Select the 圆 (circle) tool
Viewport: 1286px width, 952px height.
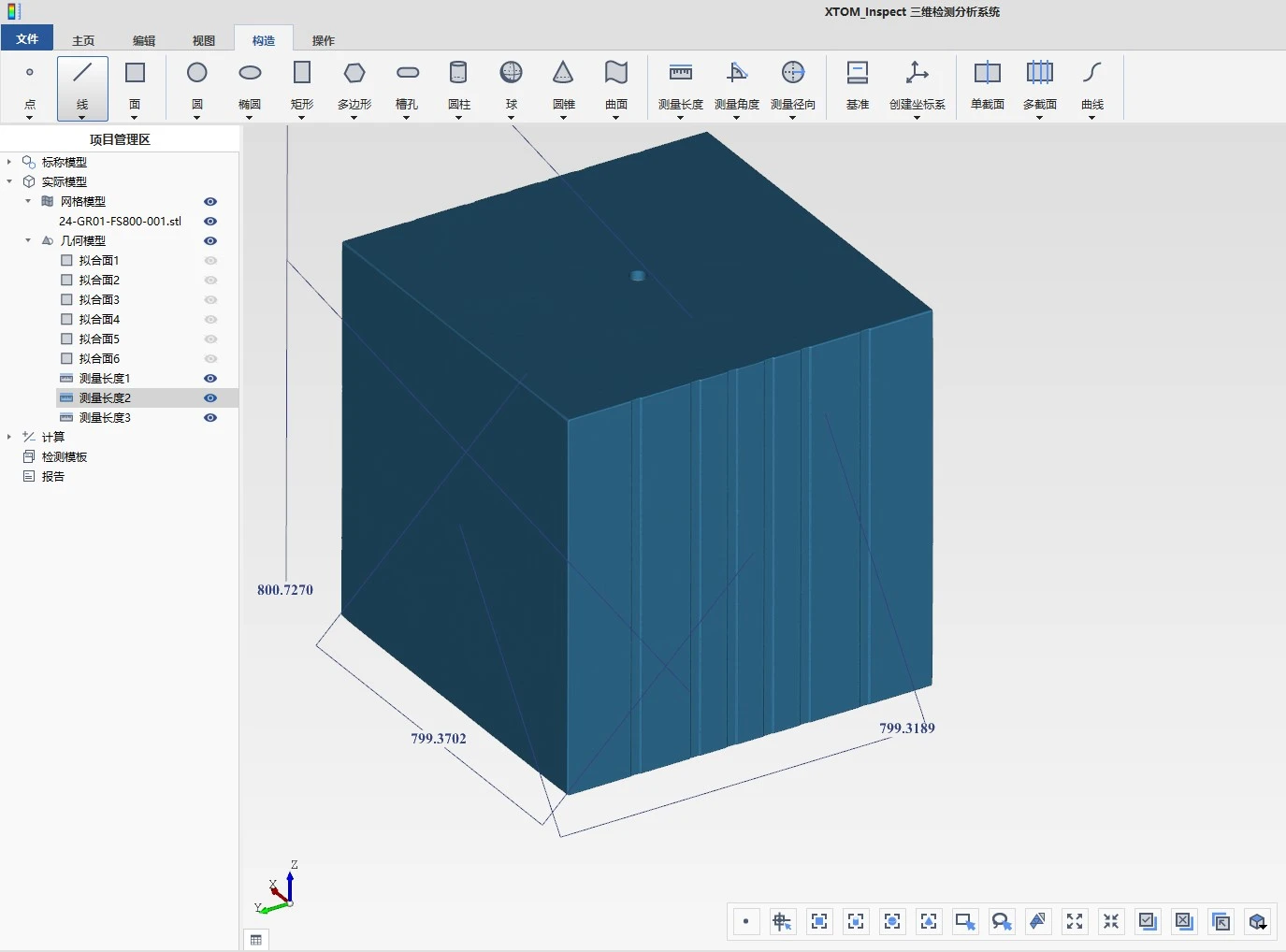click(x=196, y=86)
